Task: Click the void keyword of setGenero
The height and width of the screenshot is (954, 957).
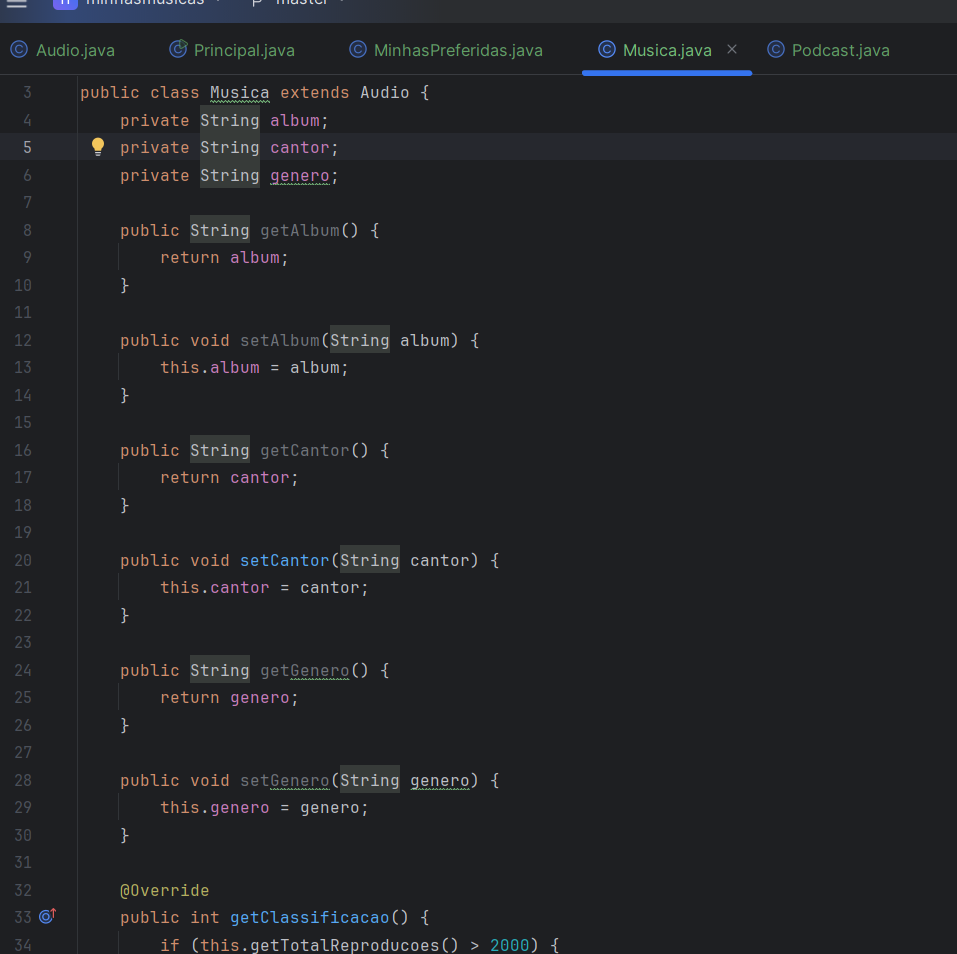Action: click(x=210, y=781)
